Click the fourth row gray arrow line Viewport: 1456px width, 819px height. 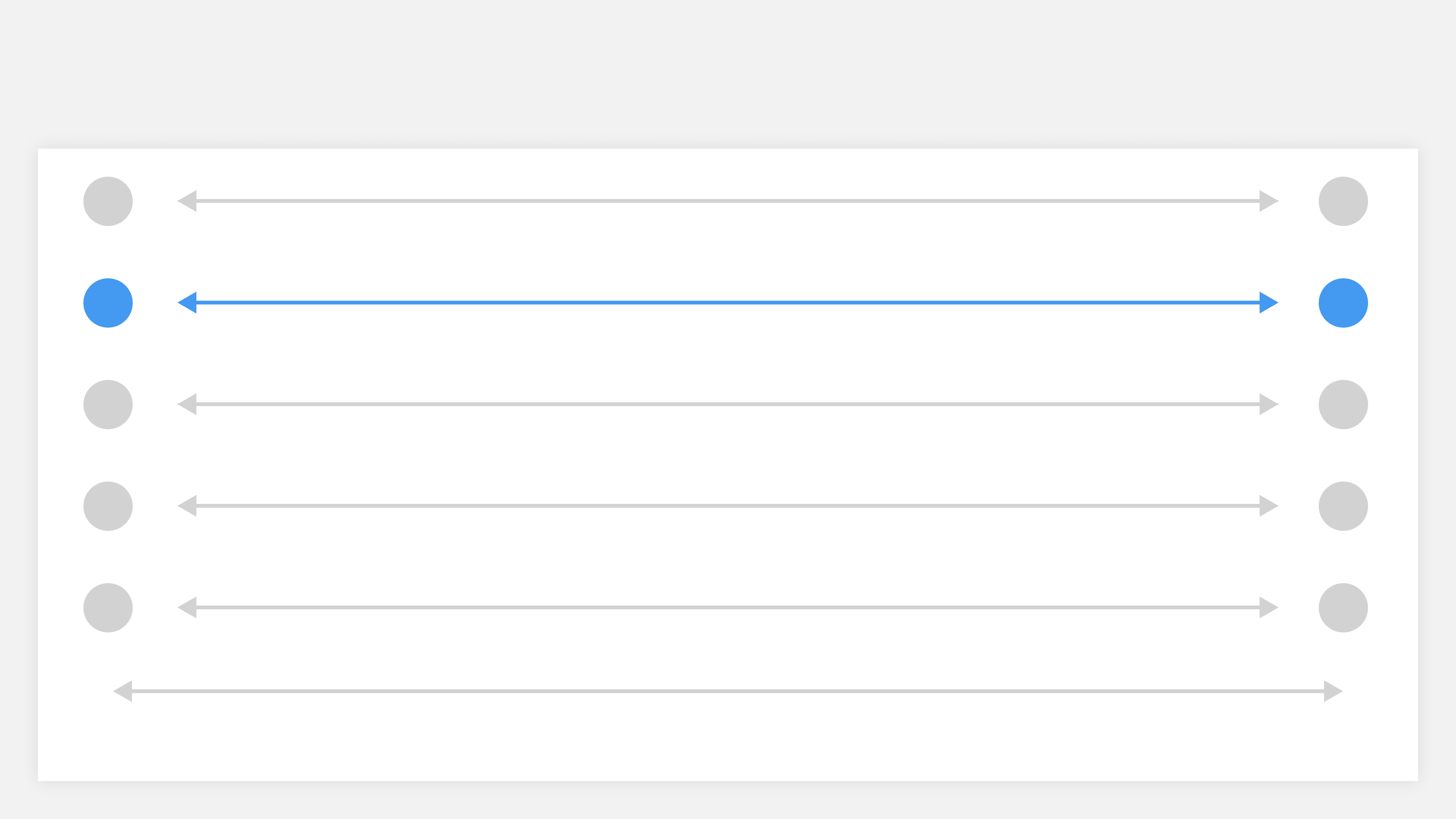tap(728, 506)
